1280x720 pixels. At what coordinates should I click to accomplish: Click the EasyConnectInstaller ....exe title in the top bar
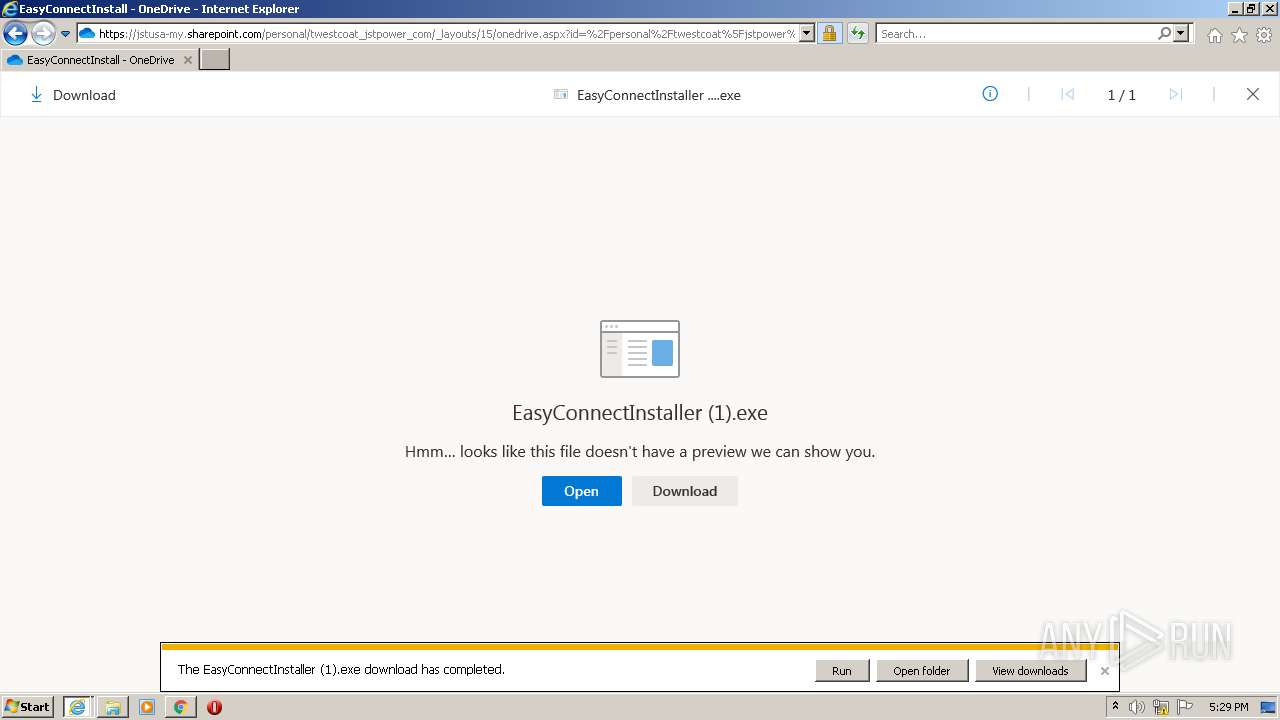[x=659, y=95]
